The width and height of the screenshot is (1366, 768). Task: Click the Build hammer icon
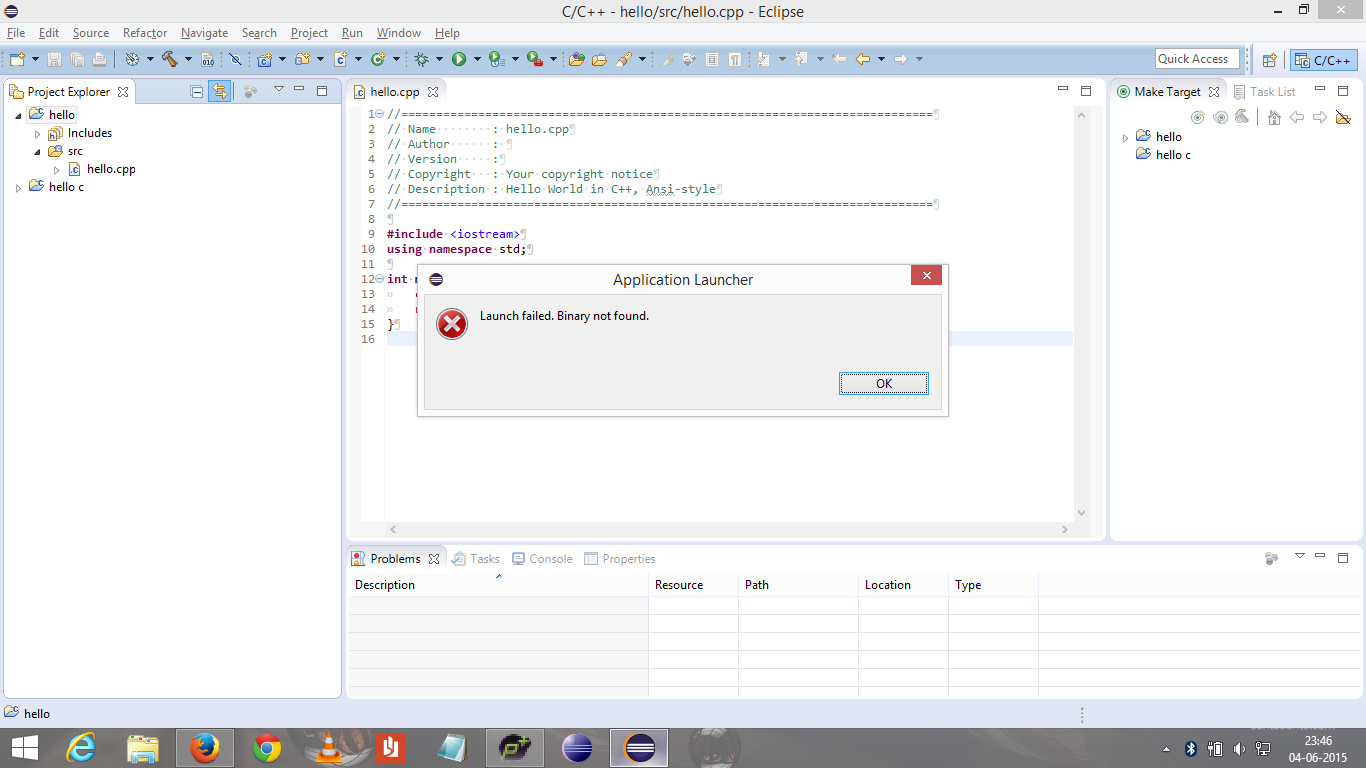[x=170, y=60]
